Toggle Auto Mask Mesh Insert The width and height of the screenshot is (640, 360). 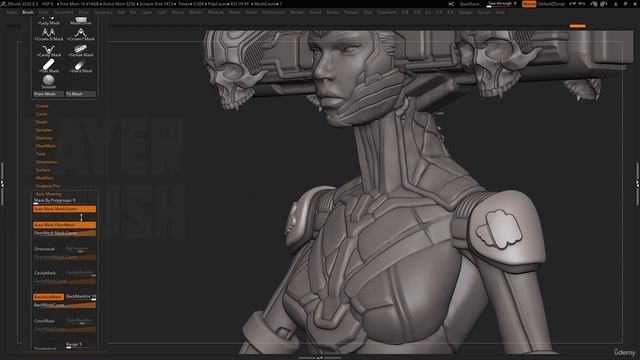pyautogui.click(x=64, y=209)
